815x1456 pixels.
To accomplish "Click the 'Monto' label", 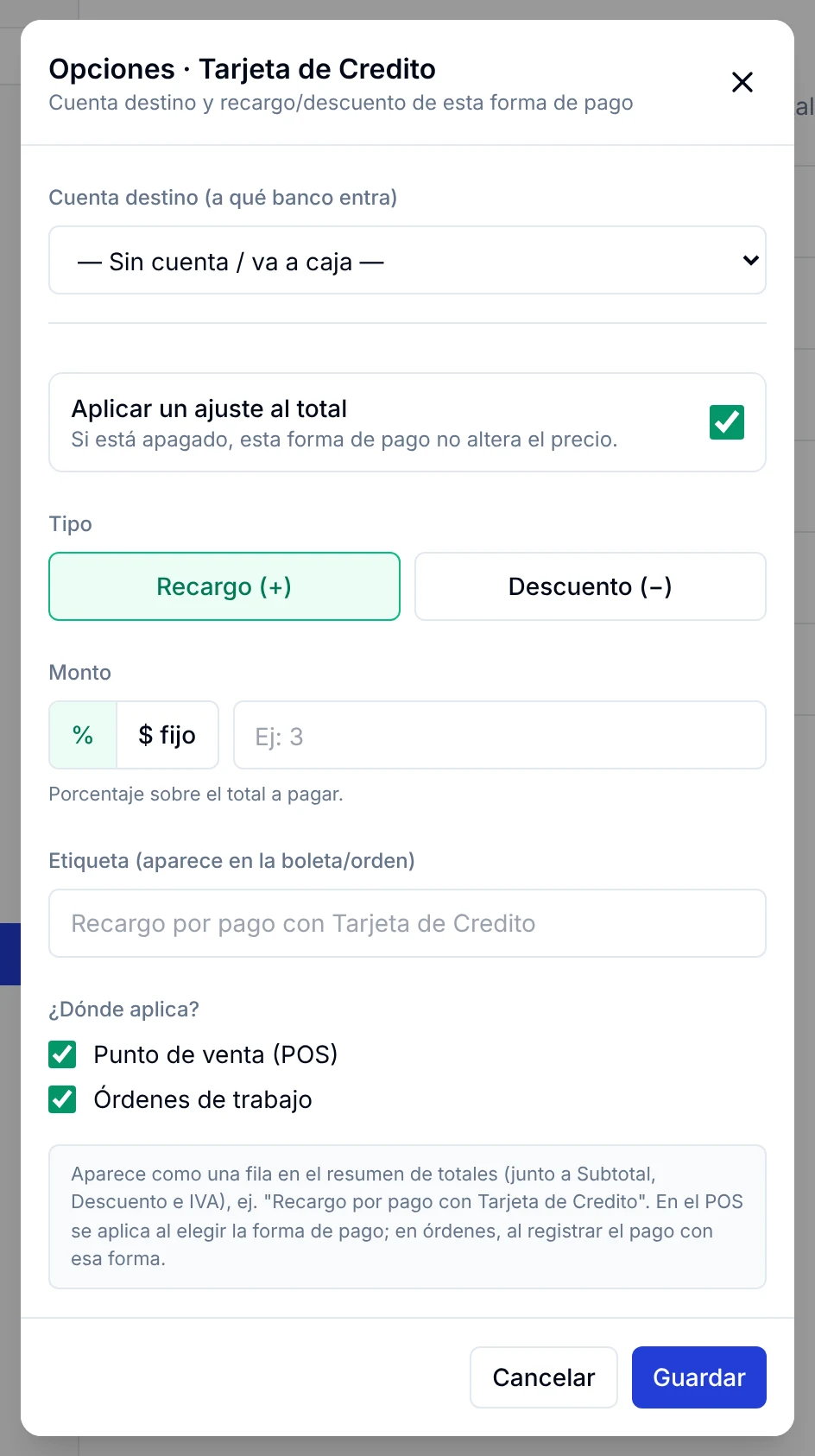I will coord(80,673).
